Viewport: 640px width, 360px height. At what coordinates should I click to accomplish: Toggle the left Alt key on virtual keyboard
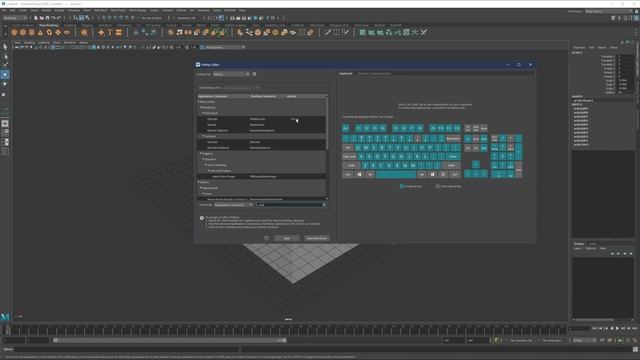pyautogui.click(x=370, y=174)
